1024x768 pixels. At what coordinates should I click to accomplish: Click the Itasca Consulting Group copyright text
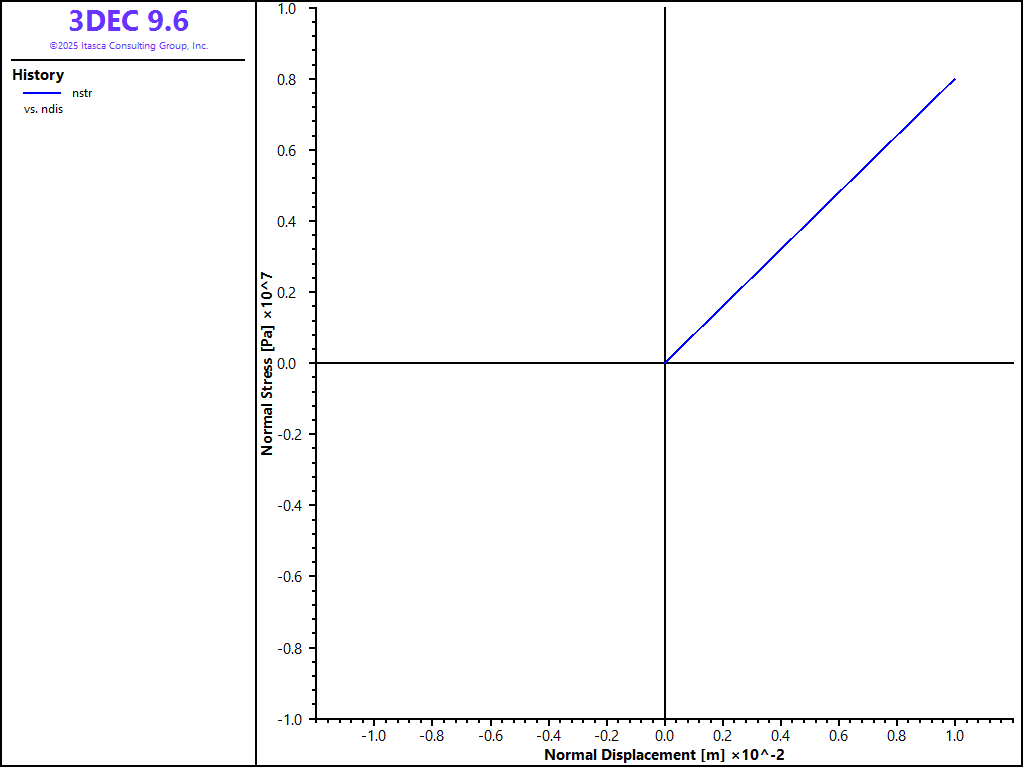[128, 46]
